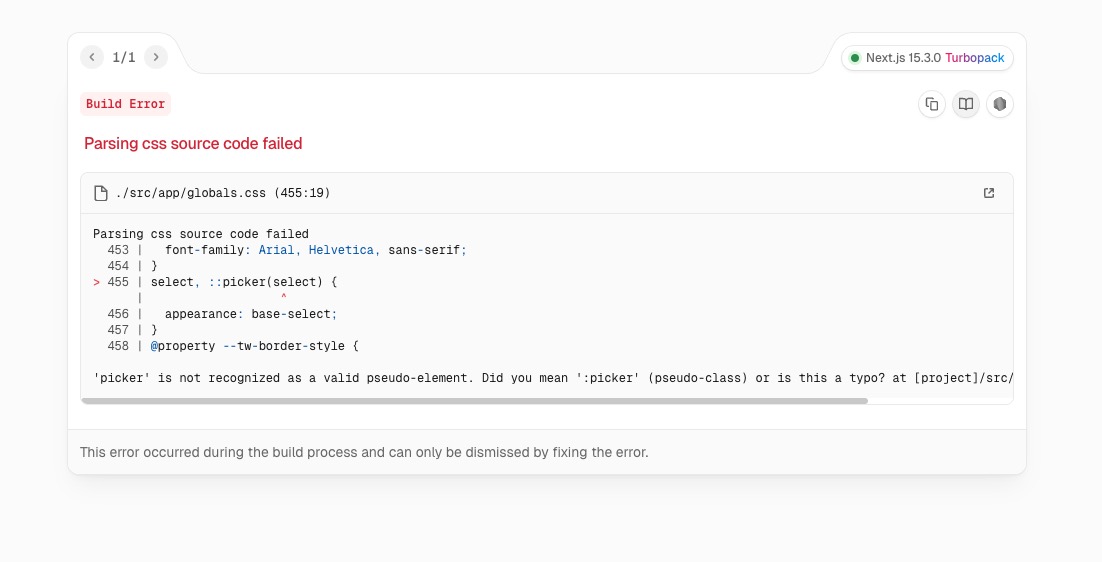1102x562 pixels.
Task: Go to the previous error arrow
Action: click(91, 57)
